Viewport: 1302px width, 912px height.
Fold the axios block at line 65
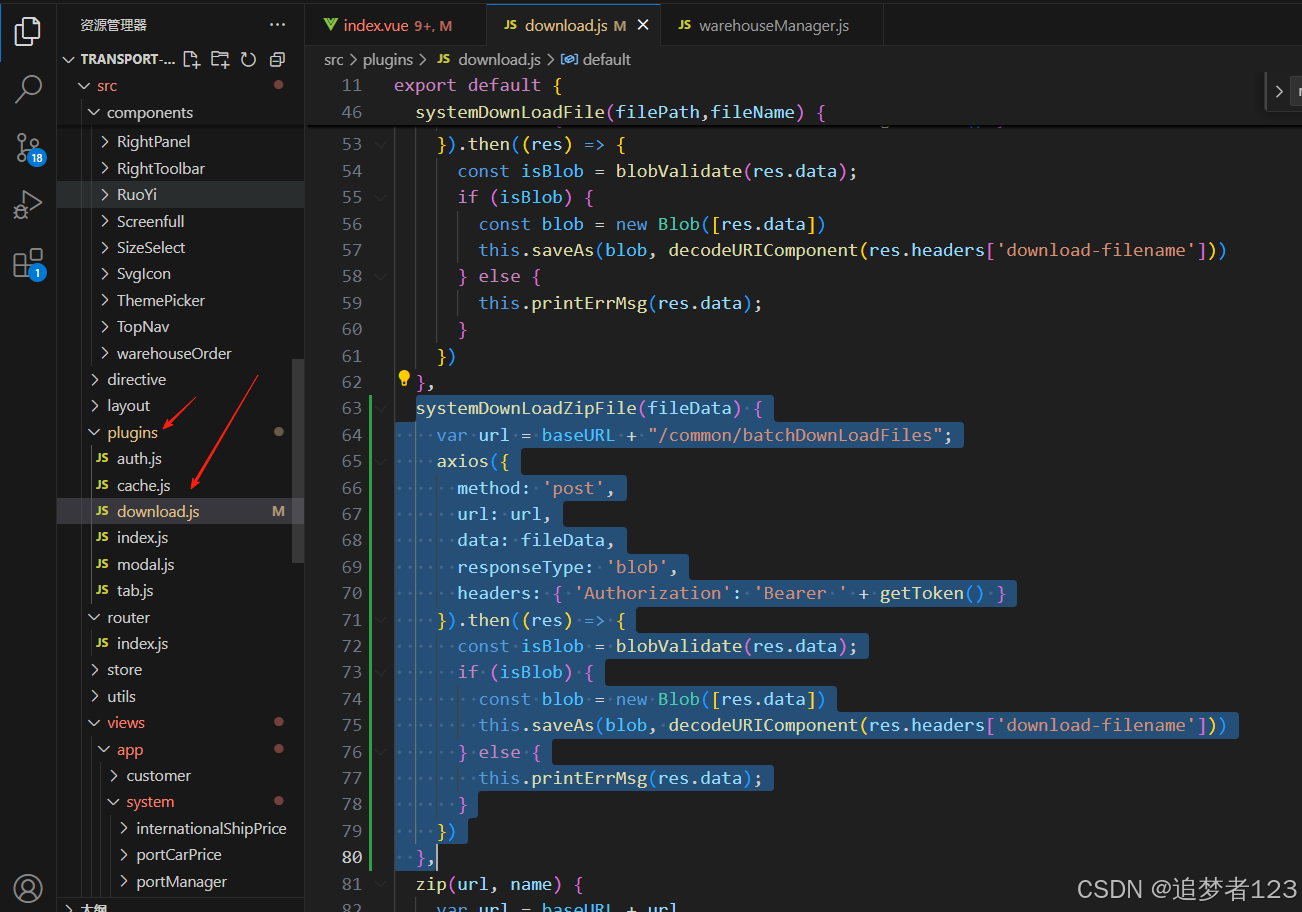tap(380, 461)
